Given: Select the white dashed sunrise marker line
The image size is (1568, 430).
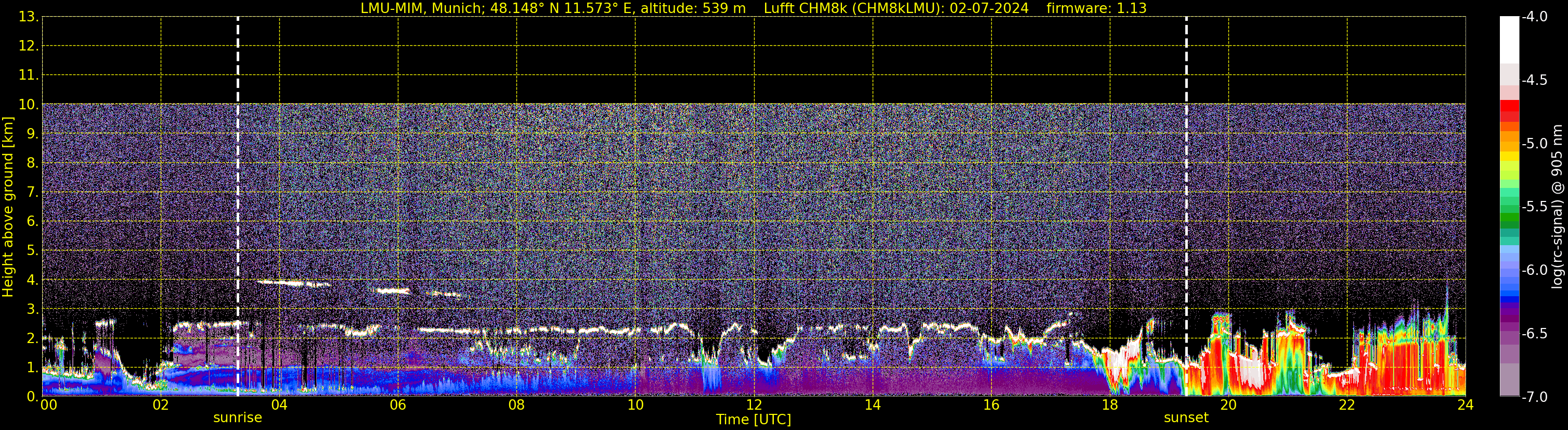Looking at the screenshot, I should click(237, 207).
